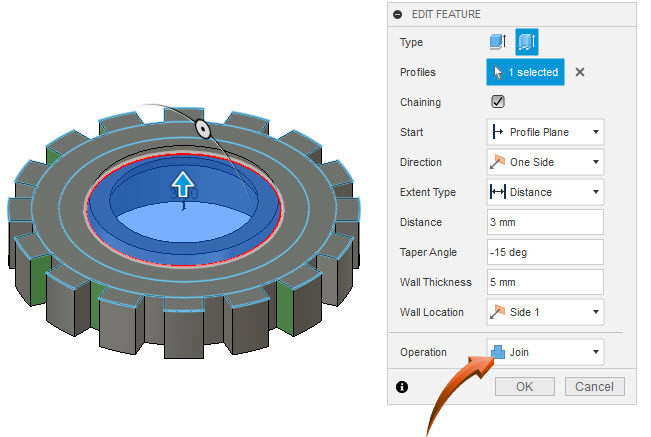Click the Wall Thickness input field
Viewport: 651px width, 437px height.
(x=545, y=282)
